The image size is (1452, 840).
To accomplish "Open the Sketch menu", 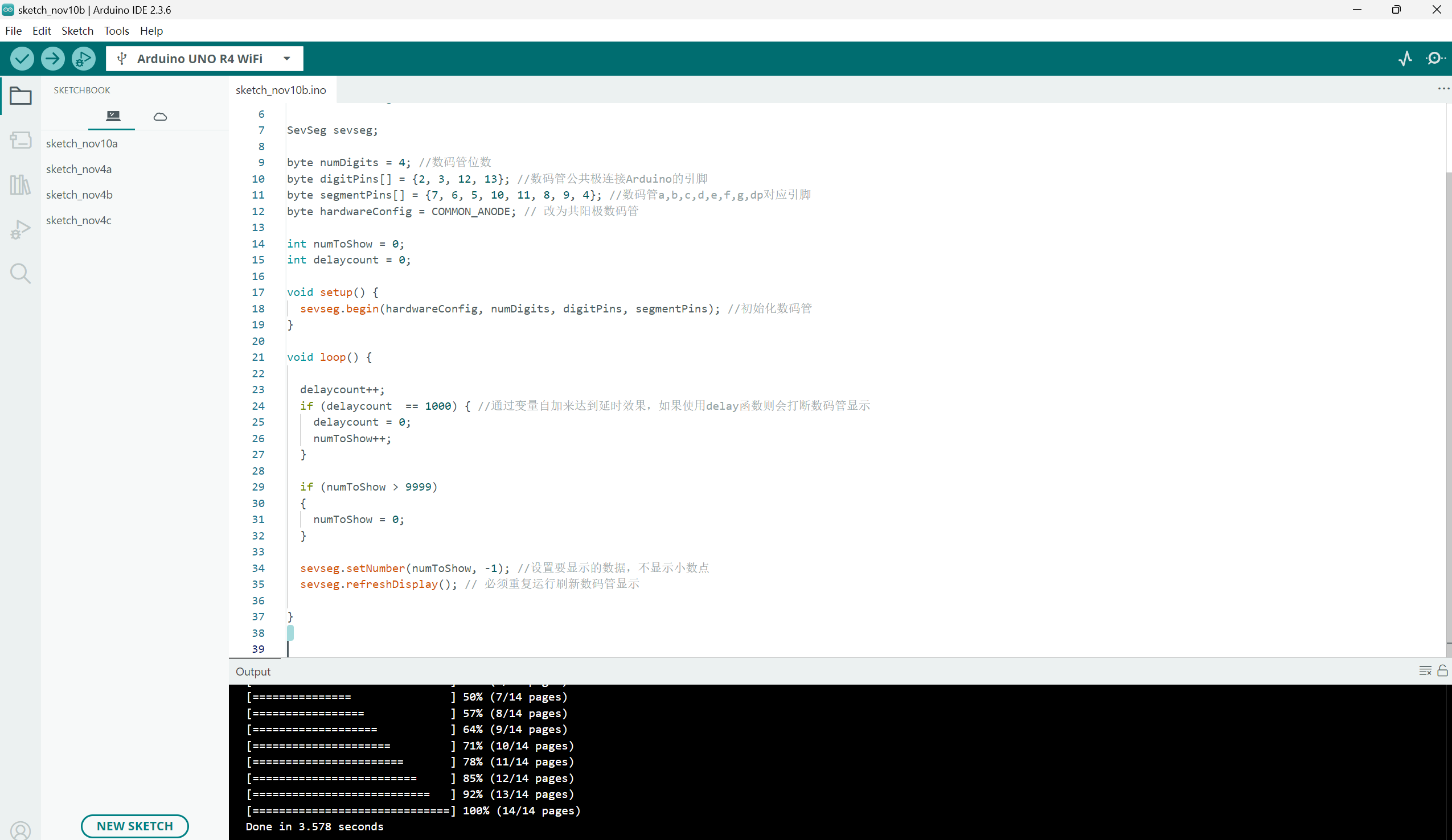I will pyautogui.click(x=77, y=31).
